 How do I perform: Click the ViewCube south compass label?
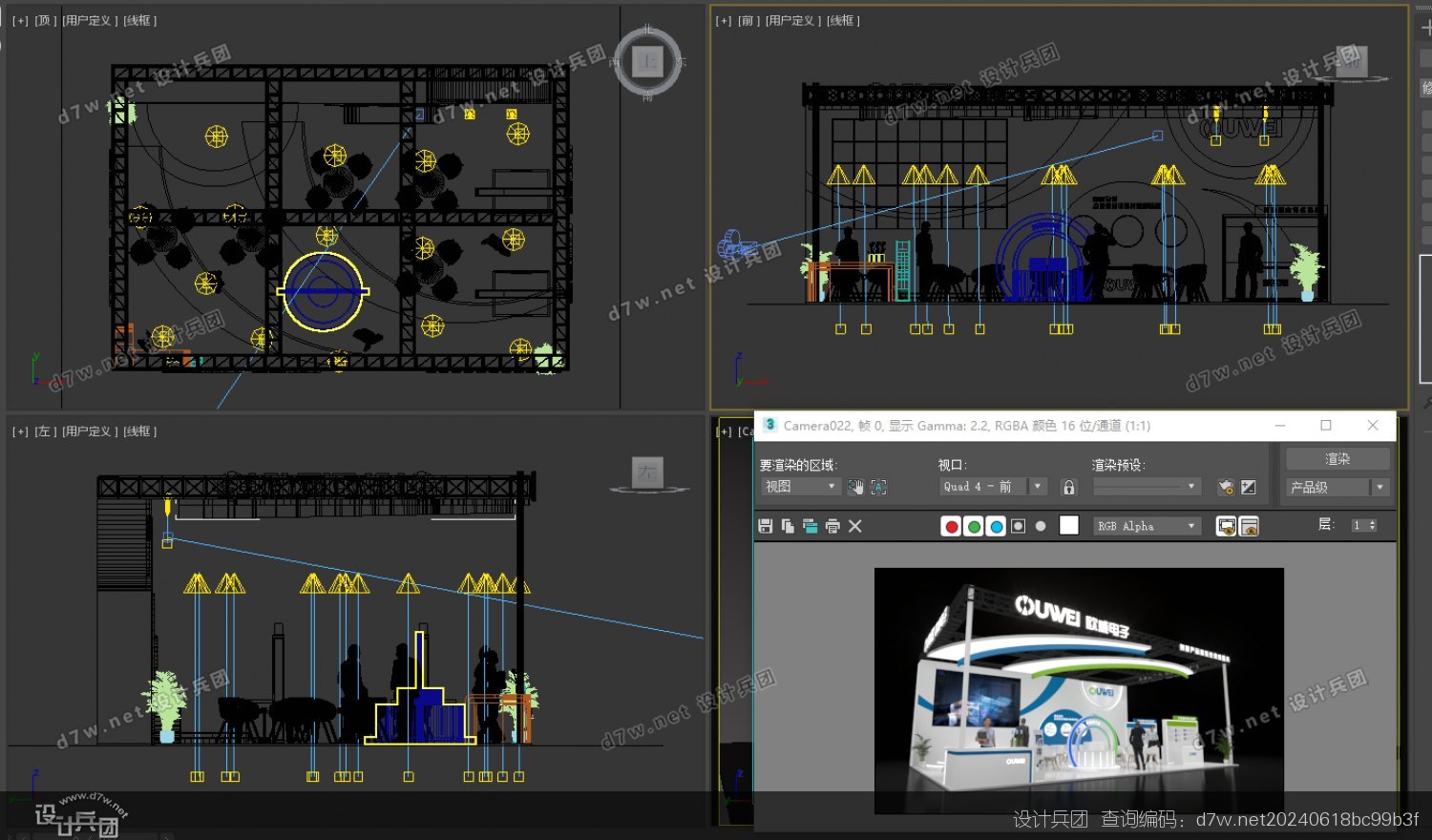tap(648, 96)
